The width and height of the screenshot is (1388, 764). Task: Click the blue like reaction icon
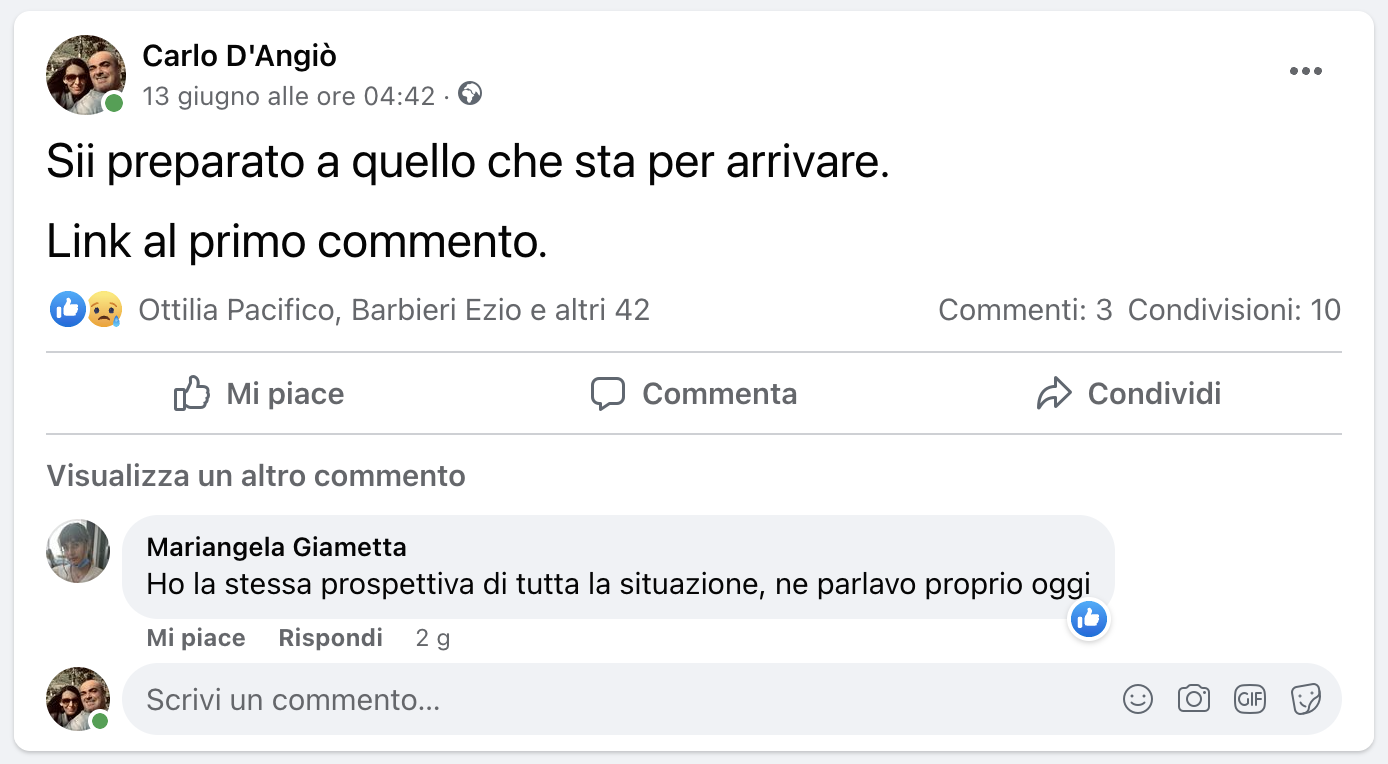66,310
